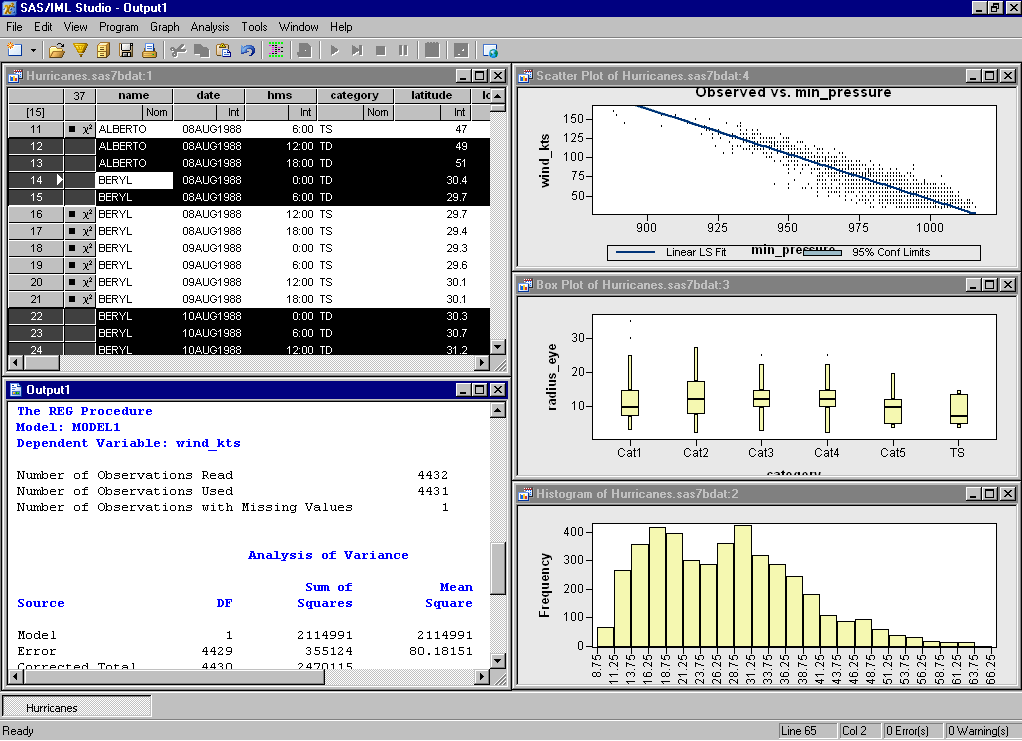Click the latitude value 30.7 in row 23
Image resolution: width=1022 pixels, height=741 pixels.
pos(456,332)
